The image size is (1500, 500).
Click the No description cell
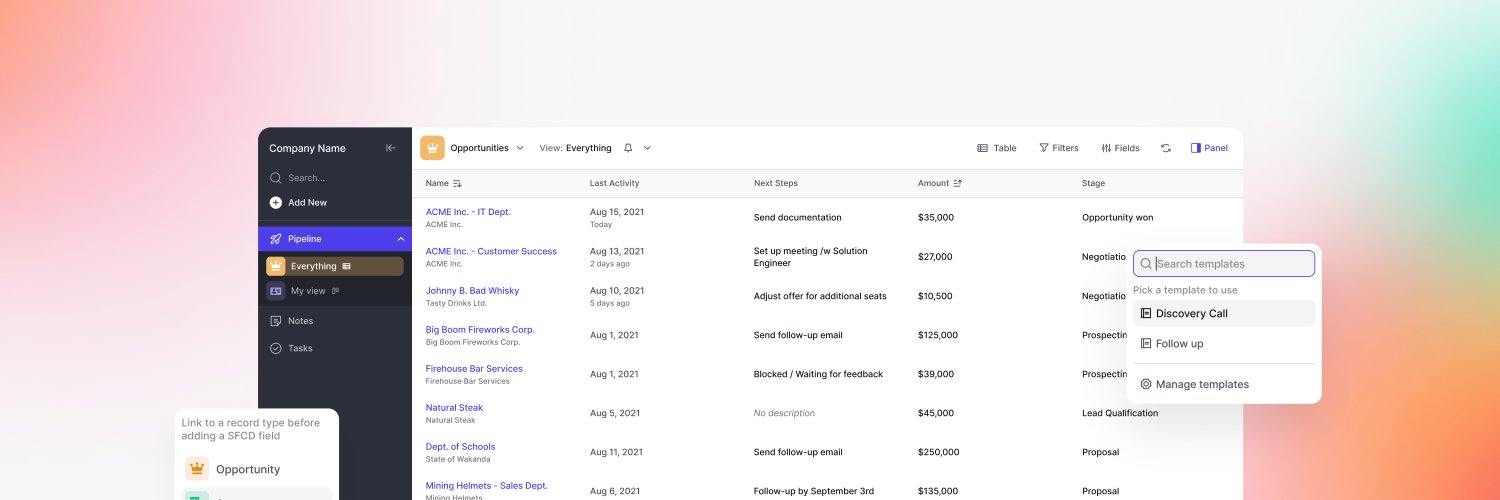pos(784,413)
